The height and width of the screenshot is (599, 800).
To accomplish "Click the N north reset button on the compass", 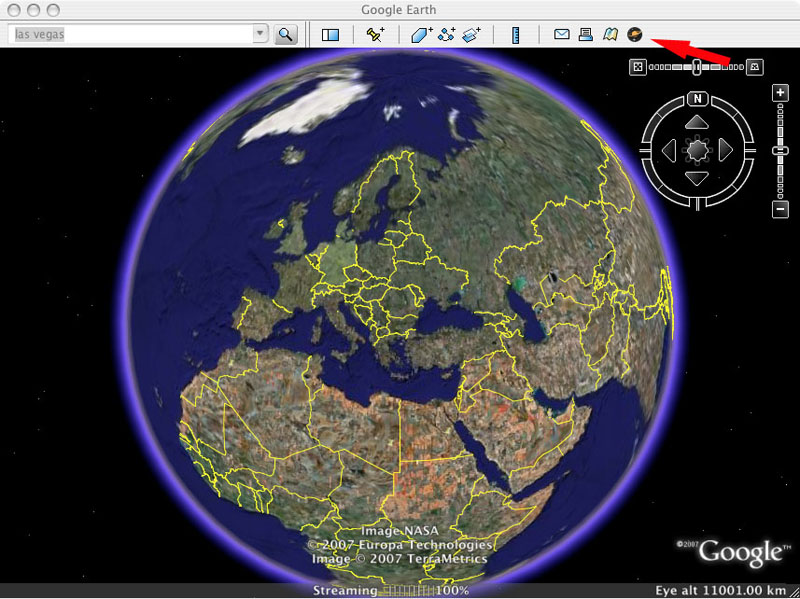I will [x=697, y=98].
